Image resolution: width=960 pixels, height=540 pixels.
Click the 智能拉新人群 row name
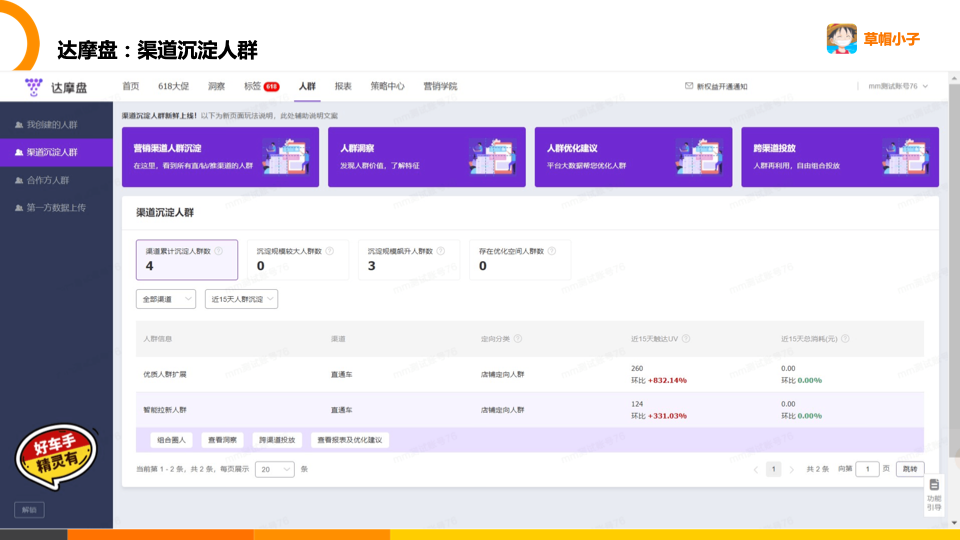pos(165,410)
